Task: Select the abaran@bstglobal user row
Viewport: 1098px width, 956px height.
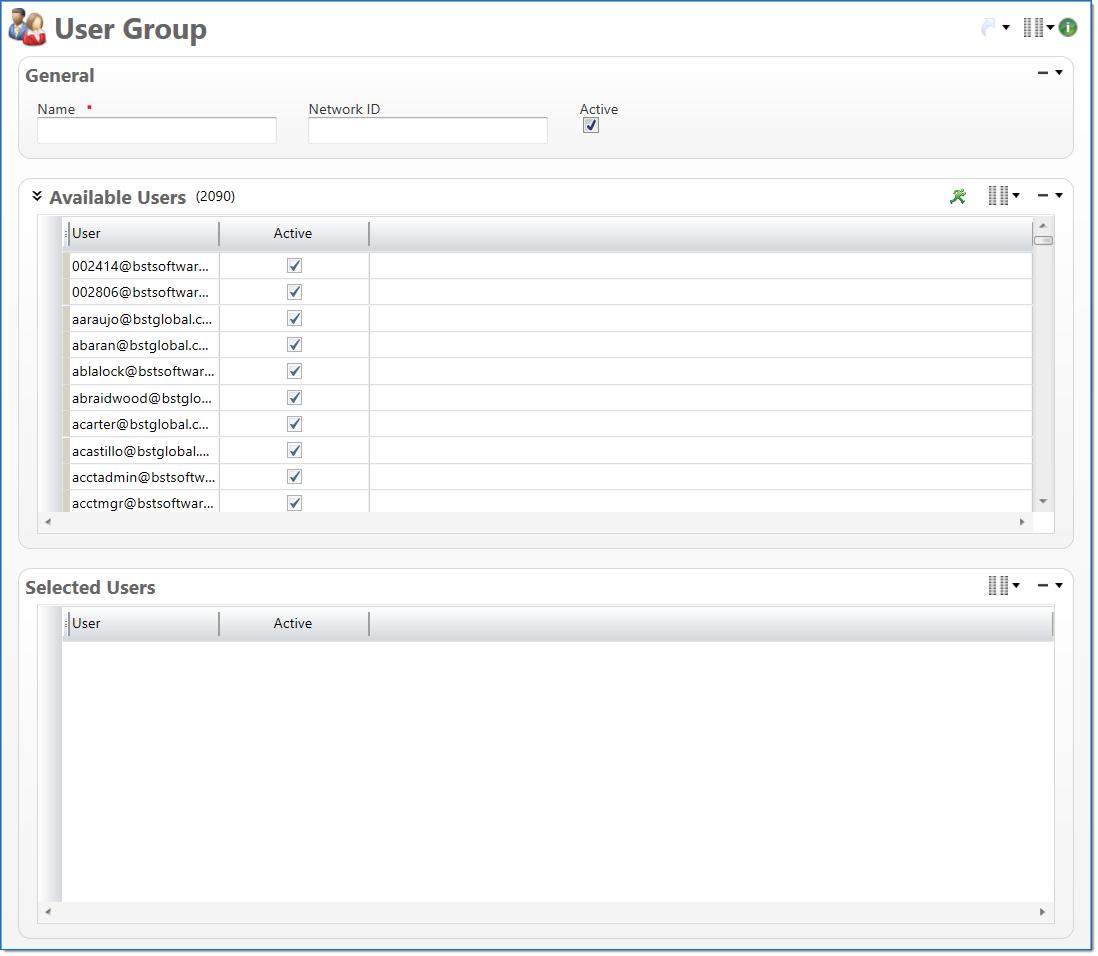Action: tap(141, 345)
